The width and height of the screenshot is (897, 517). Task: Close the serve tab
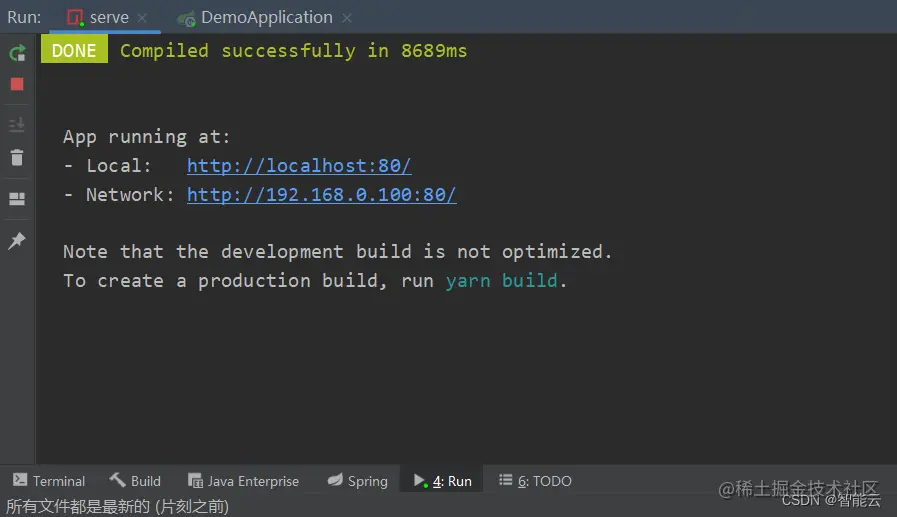click(x=142, y=18)
